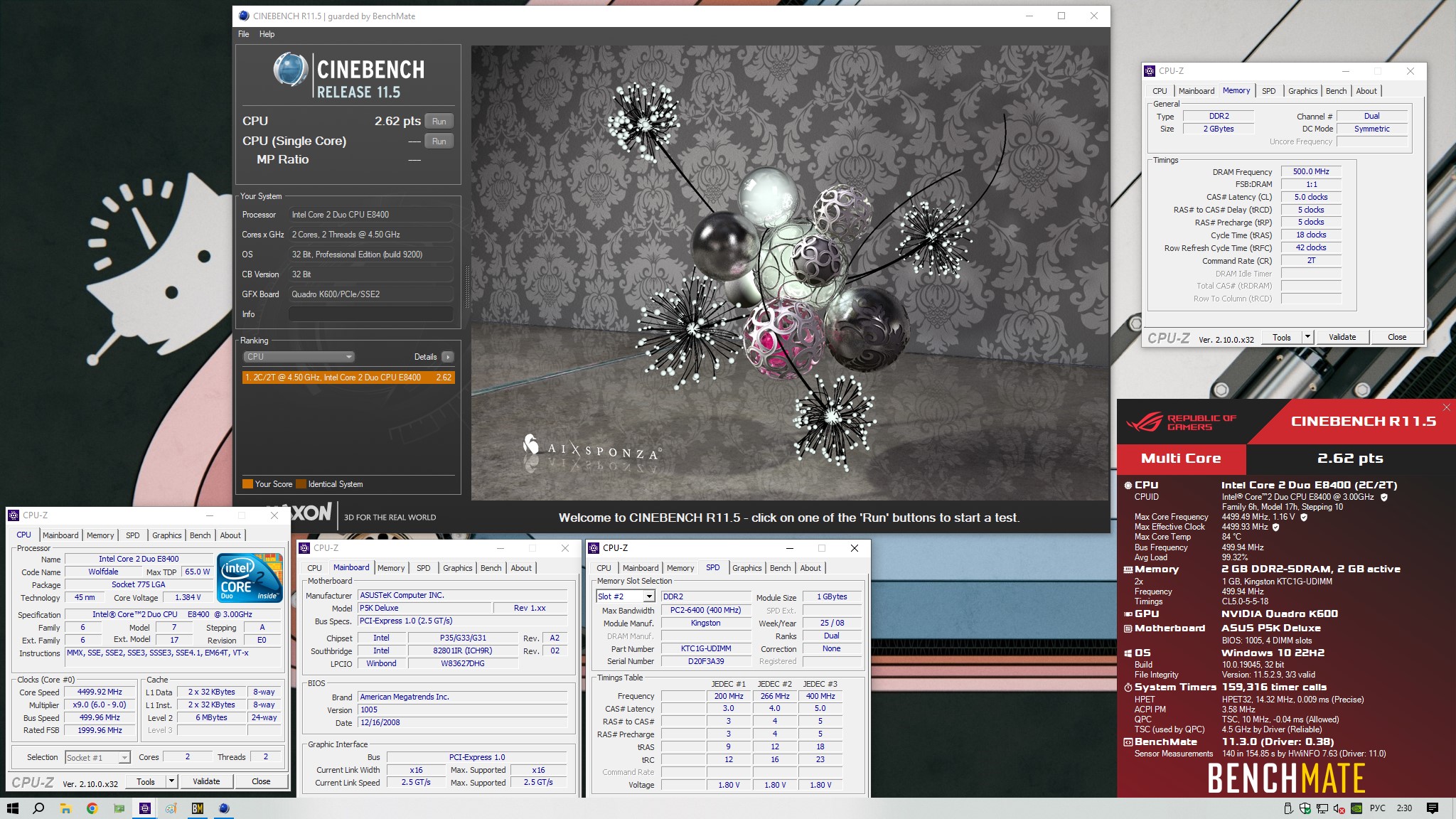Open Cinebench ranking CPU dropdown
1456x819 pixels.
pyautogui.click(x=299, y=357)
